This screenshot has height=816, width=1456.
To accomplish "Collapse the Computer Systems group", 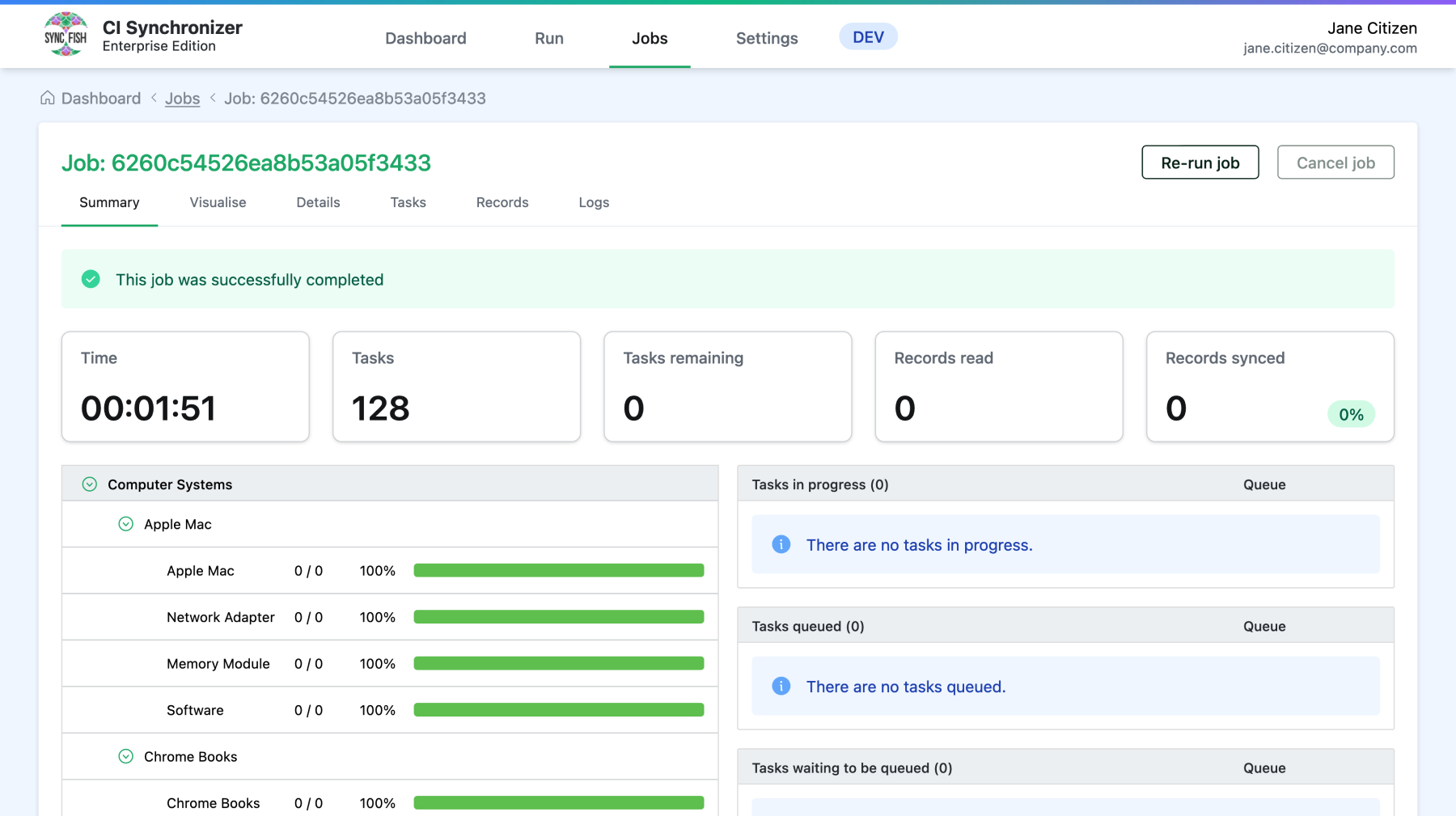I will (x=90, y=484).
